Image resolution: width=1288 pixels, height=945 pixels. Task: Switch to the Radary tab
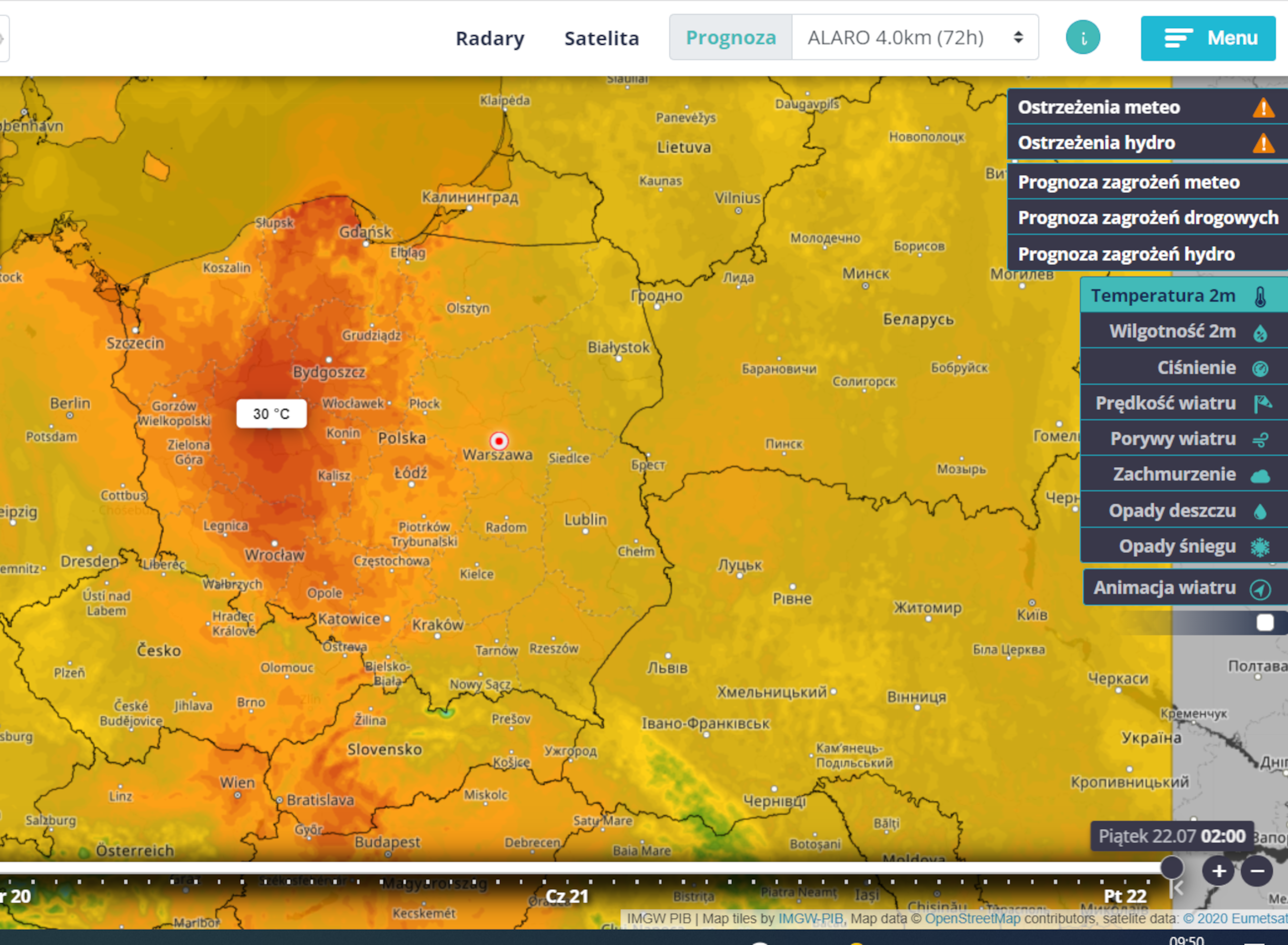pos(490,38)
